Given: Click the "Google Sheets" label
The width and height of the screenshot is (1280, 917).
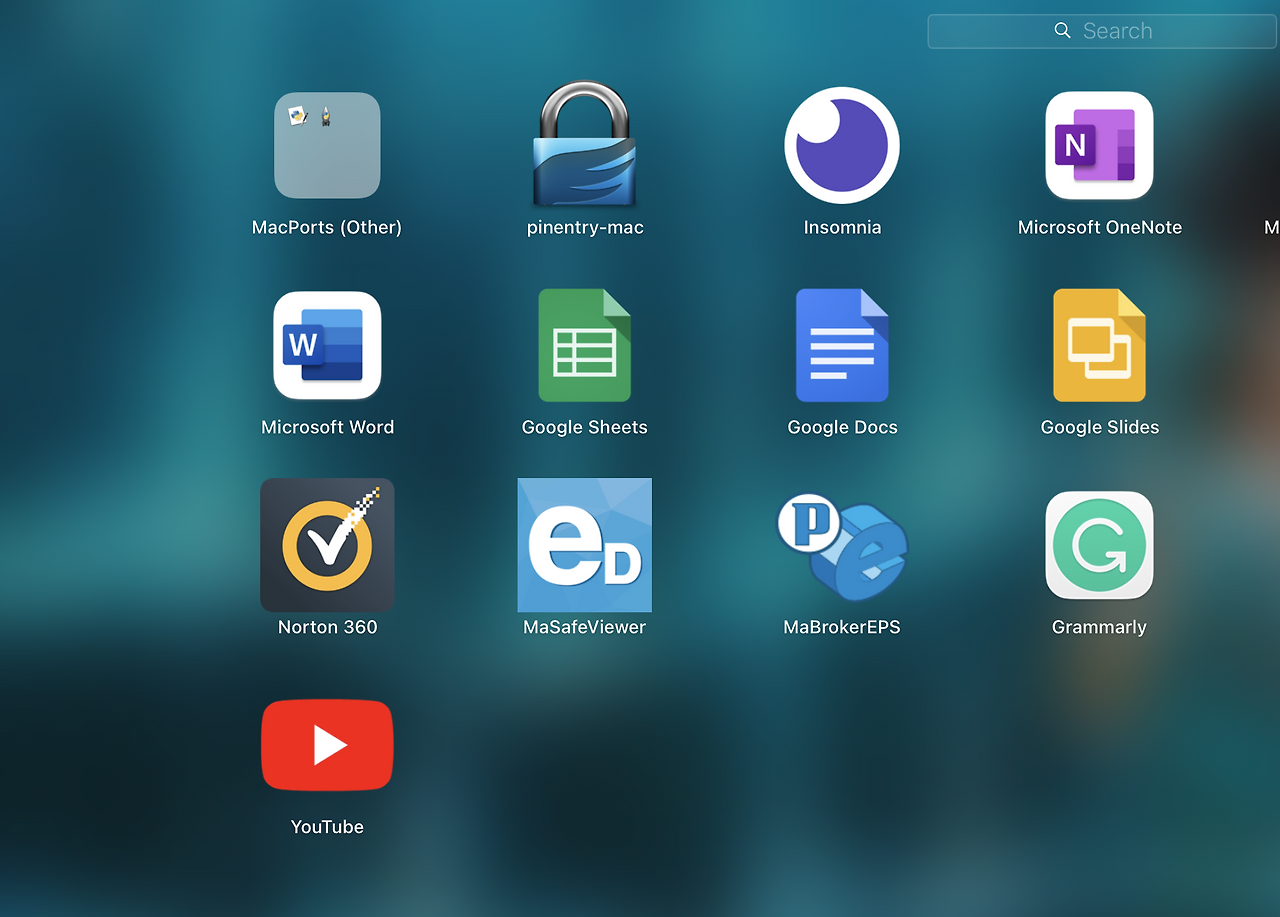Looking at the screenshot, I should click(x=585, y=427).
